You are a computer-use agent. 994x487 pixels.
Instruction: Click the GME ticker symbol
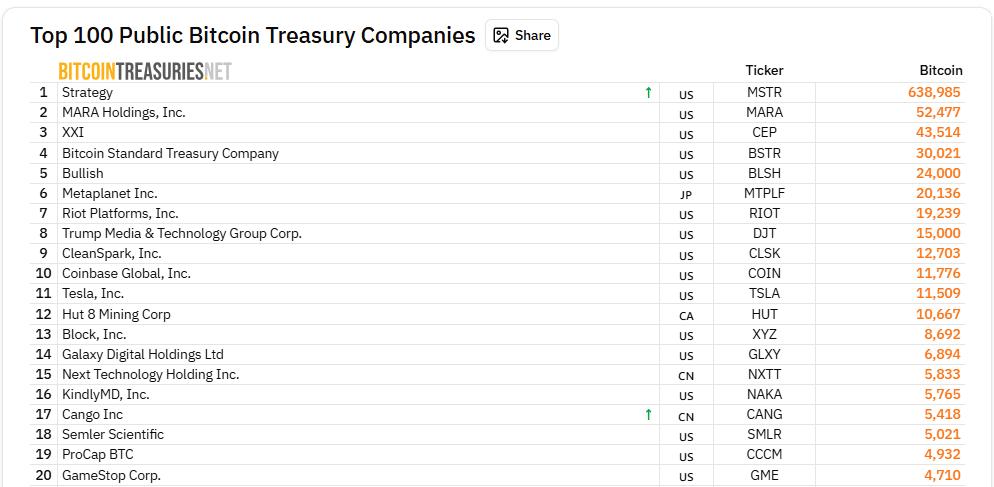[764, 475]
